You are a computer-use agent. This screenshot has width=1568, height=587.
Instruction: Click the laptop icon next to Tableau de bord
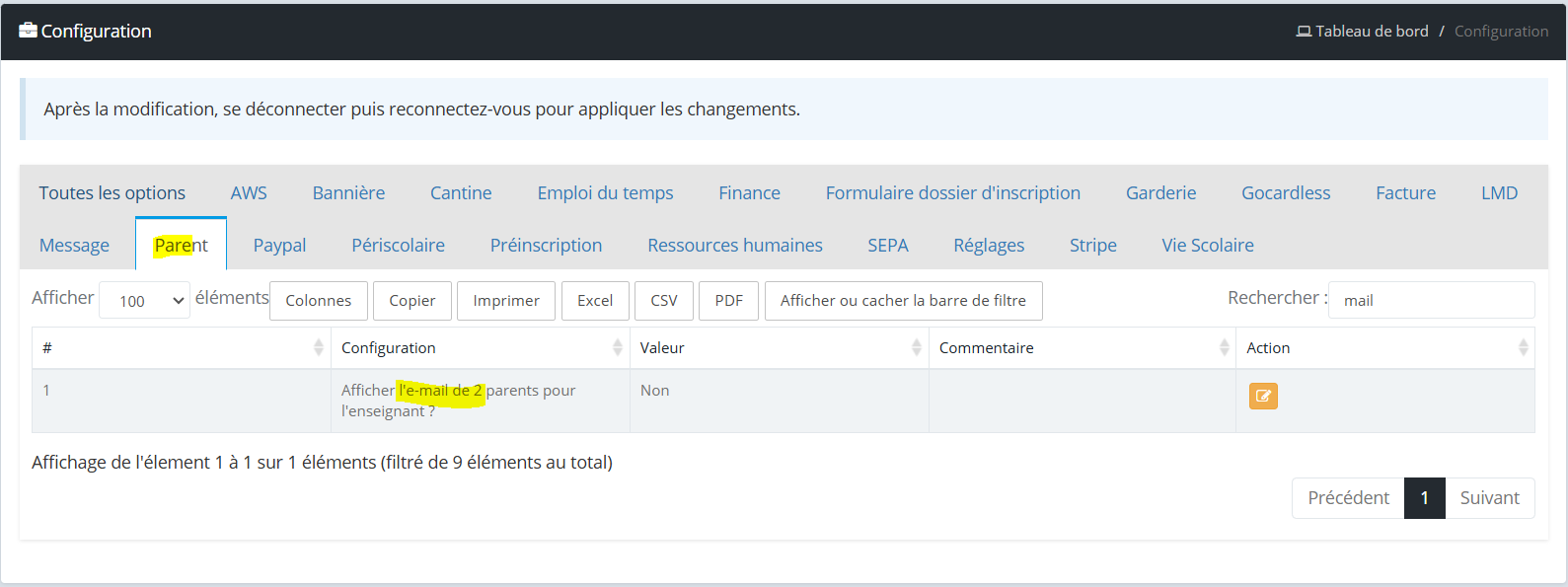1304,32
